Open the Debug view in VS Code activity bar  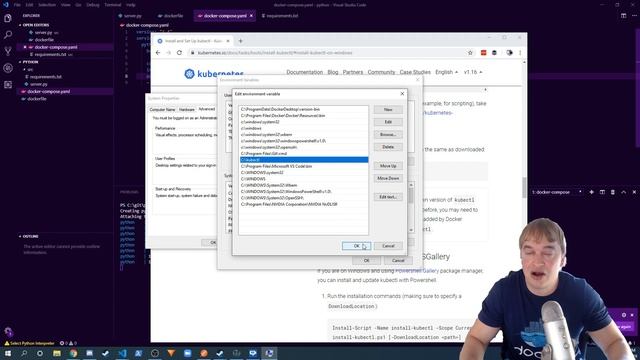click(8, 68)
